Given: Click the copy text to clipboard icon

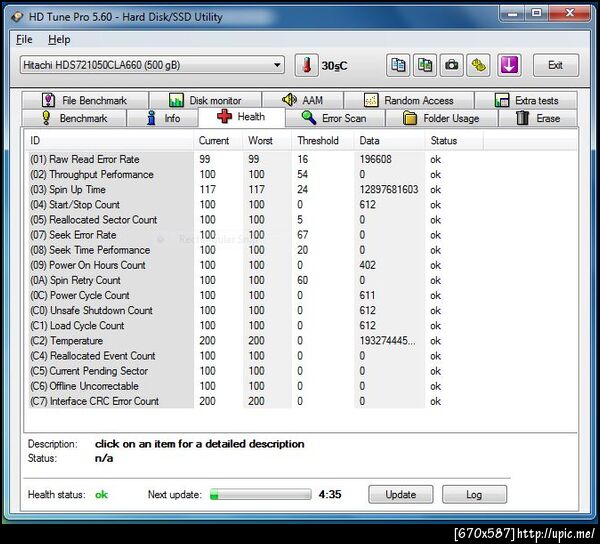Looking at the screenshot, I should pos(398,65).
